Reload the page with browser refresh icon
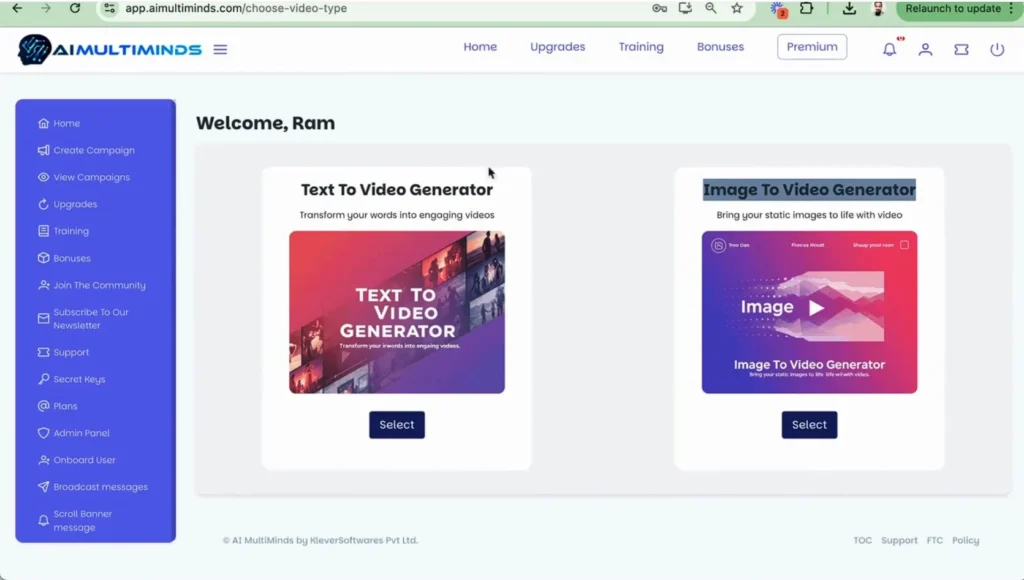This screenshot has height=580, width=1024. (75, 8)
